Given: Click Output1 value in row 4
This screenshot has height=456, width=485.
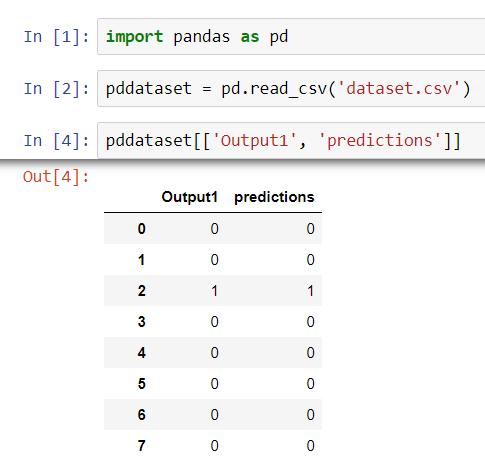Looking at the screenshot, I should tap(215, 353).
